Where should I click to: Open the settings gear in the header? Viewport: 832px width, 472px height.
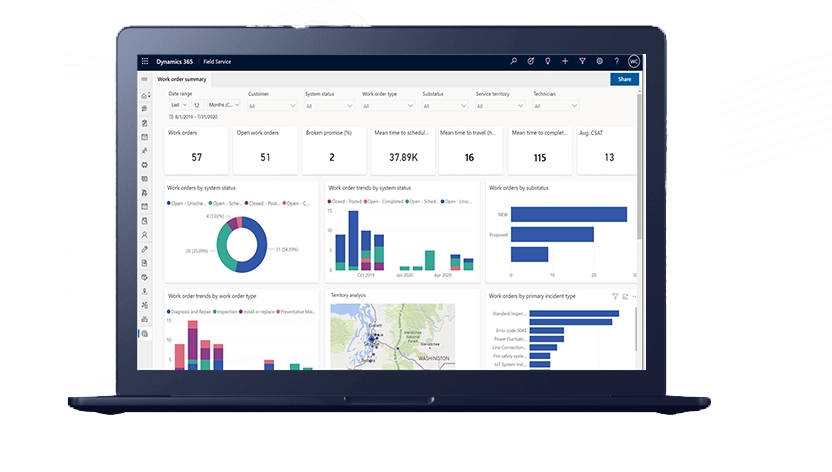point(599,61)
